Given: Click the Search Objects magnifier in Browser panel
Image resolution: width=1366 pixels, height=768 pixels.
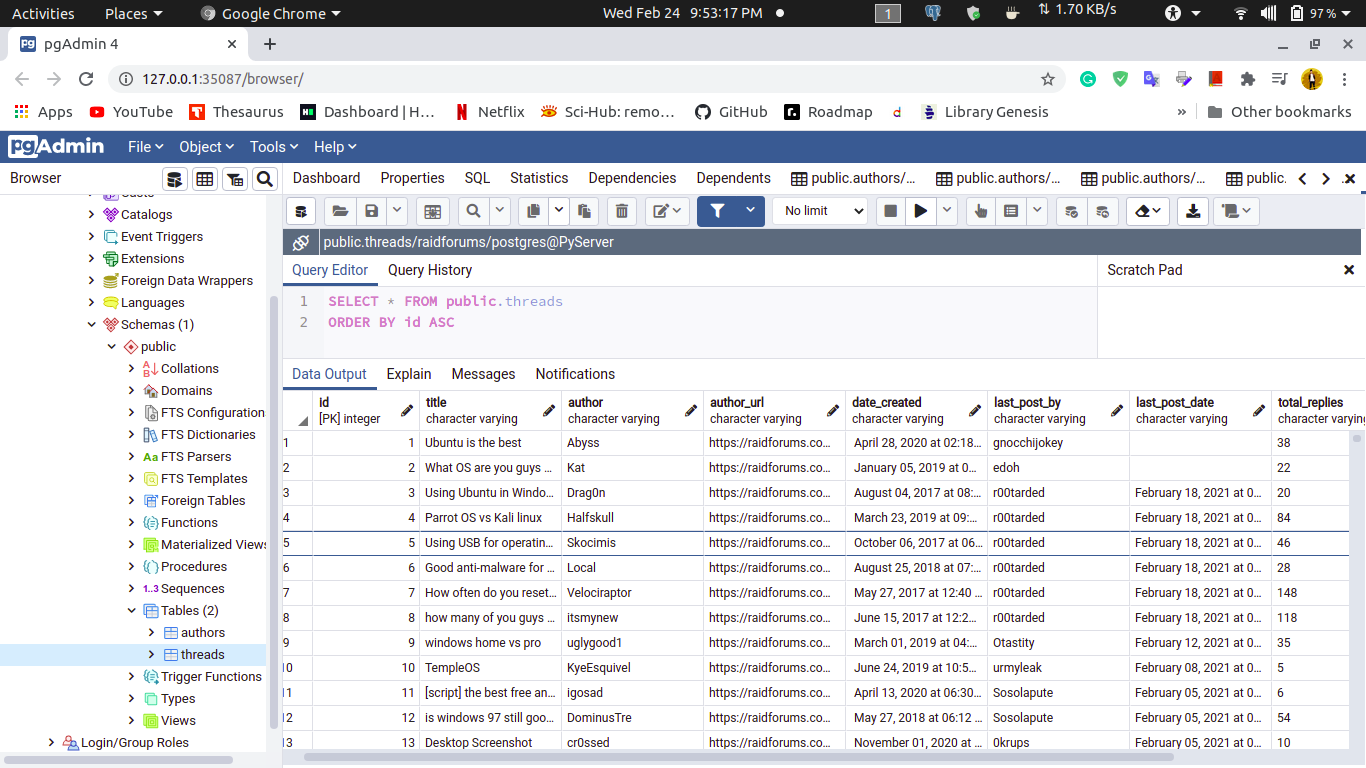Looking at the screenshot, I should pos(265,179).
